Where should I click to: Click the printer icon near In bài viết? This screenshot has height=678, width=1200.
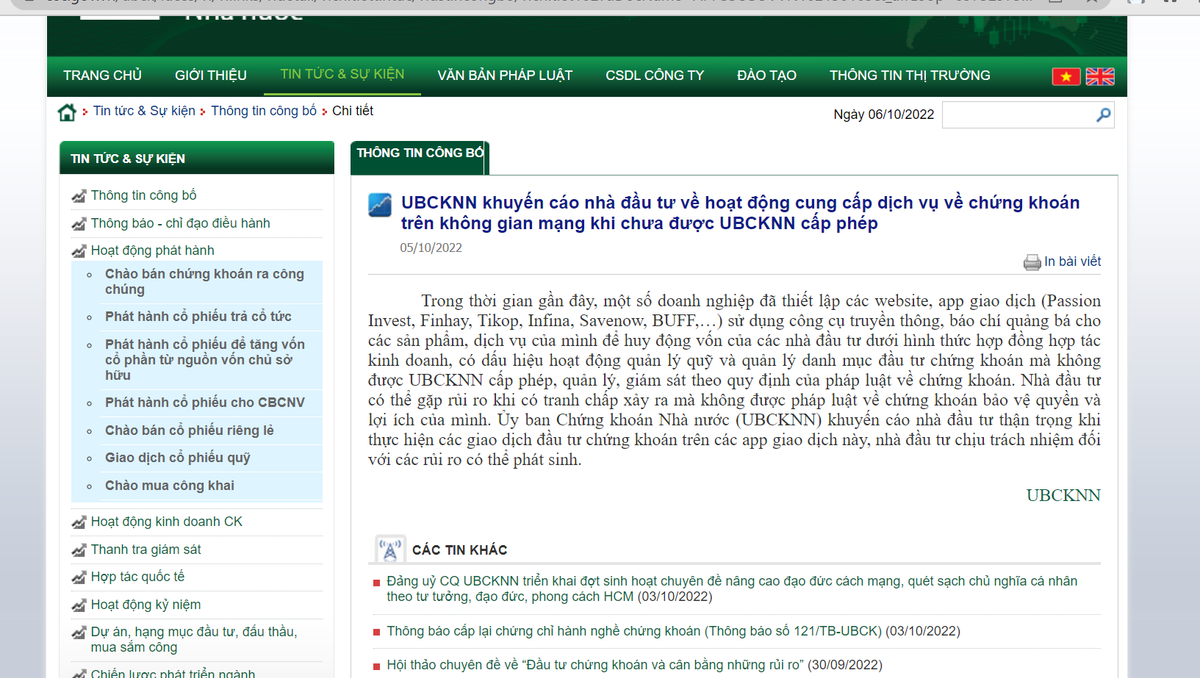point(1032,261)
